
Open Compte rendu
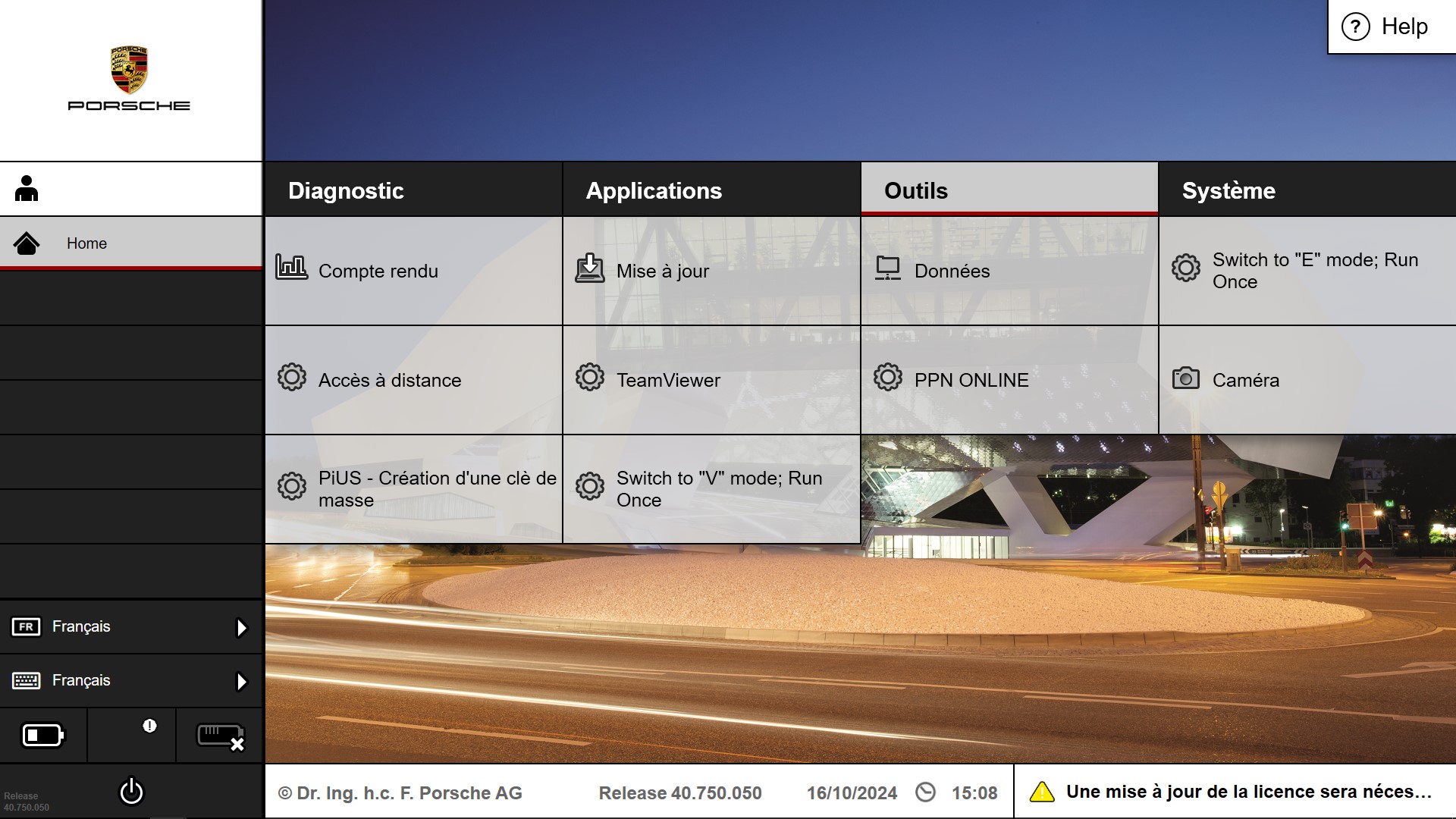tap(413, 271)
